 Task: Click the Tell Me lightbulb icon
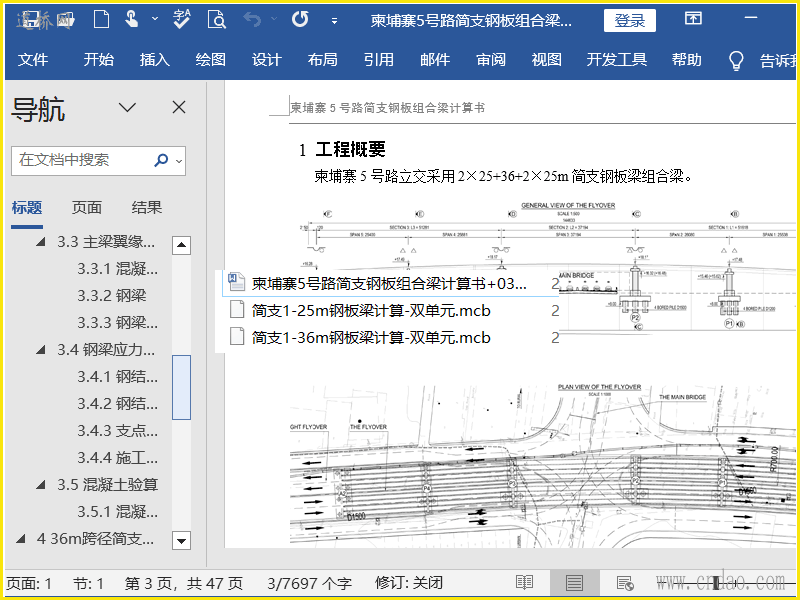pyautogui.click(x=736, y=60)
